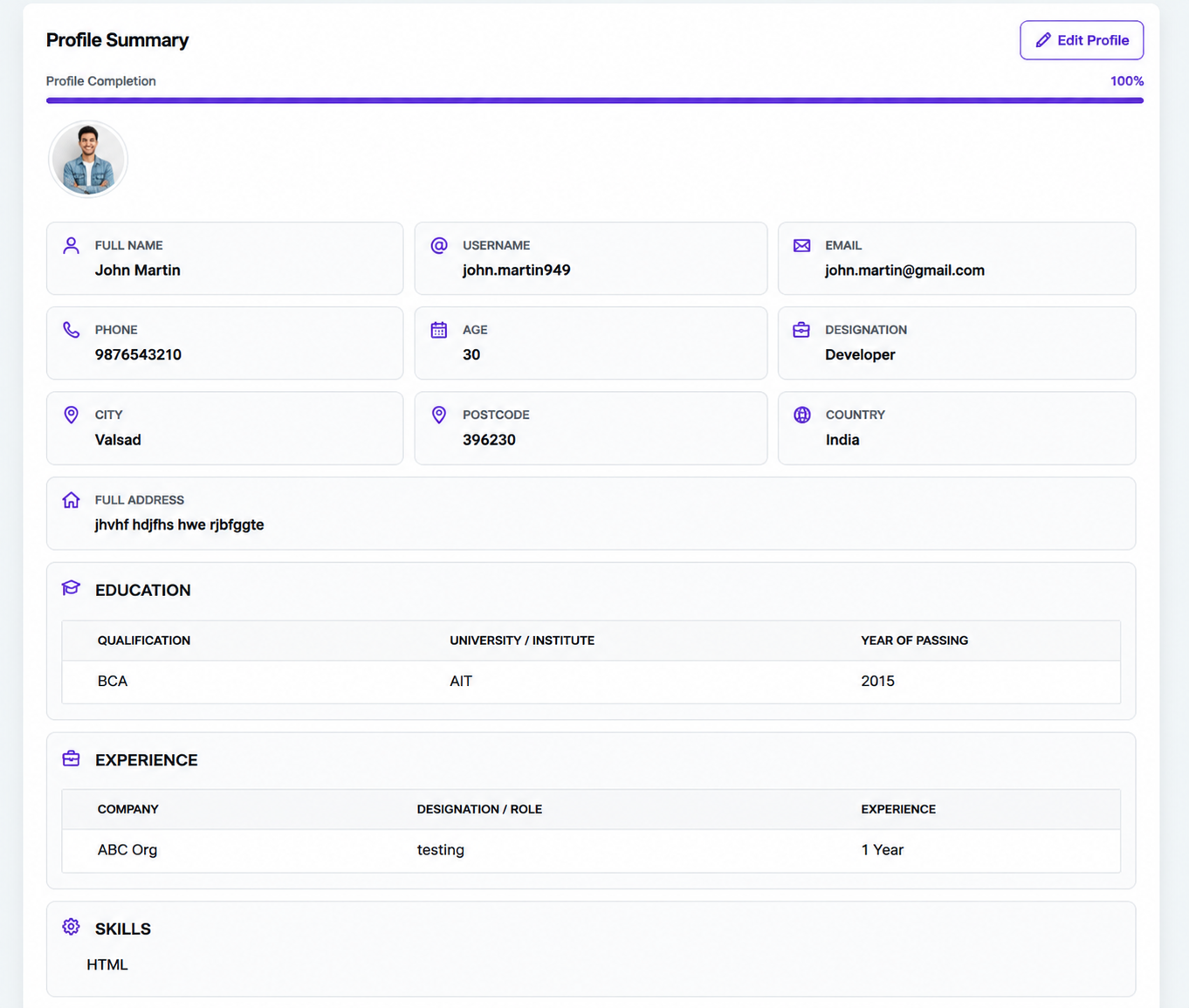Click the globe icon beside Country
The height and width of the screenshot is (1008, 1189).
(802, 415)
